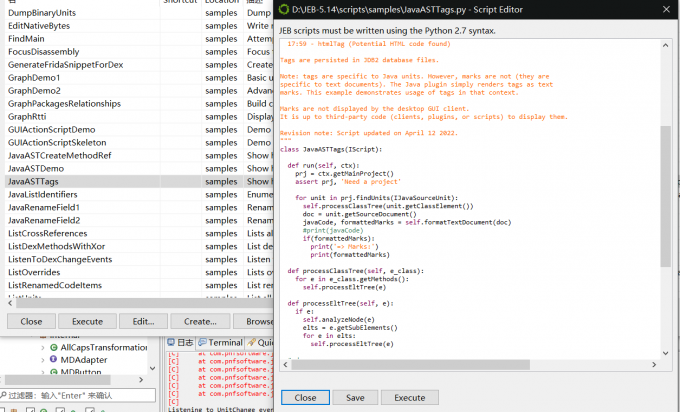Expand the MDAdapter tree node
This screenshot has width=680, height=412.
click(42, 360)
